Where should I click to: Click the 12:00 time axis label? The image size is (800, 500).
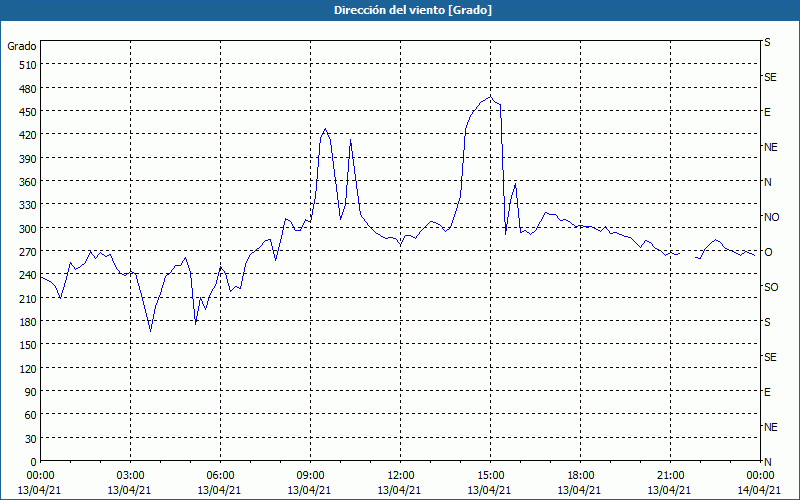[400, 475]
